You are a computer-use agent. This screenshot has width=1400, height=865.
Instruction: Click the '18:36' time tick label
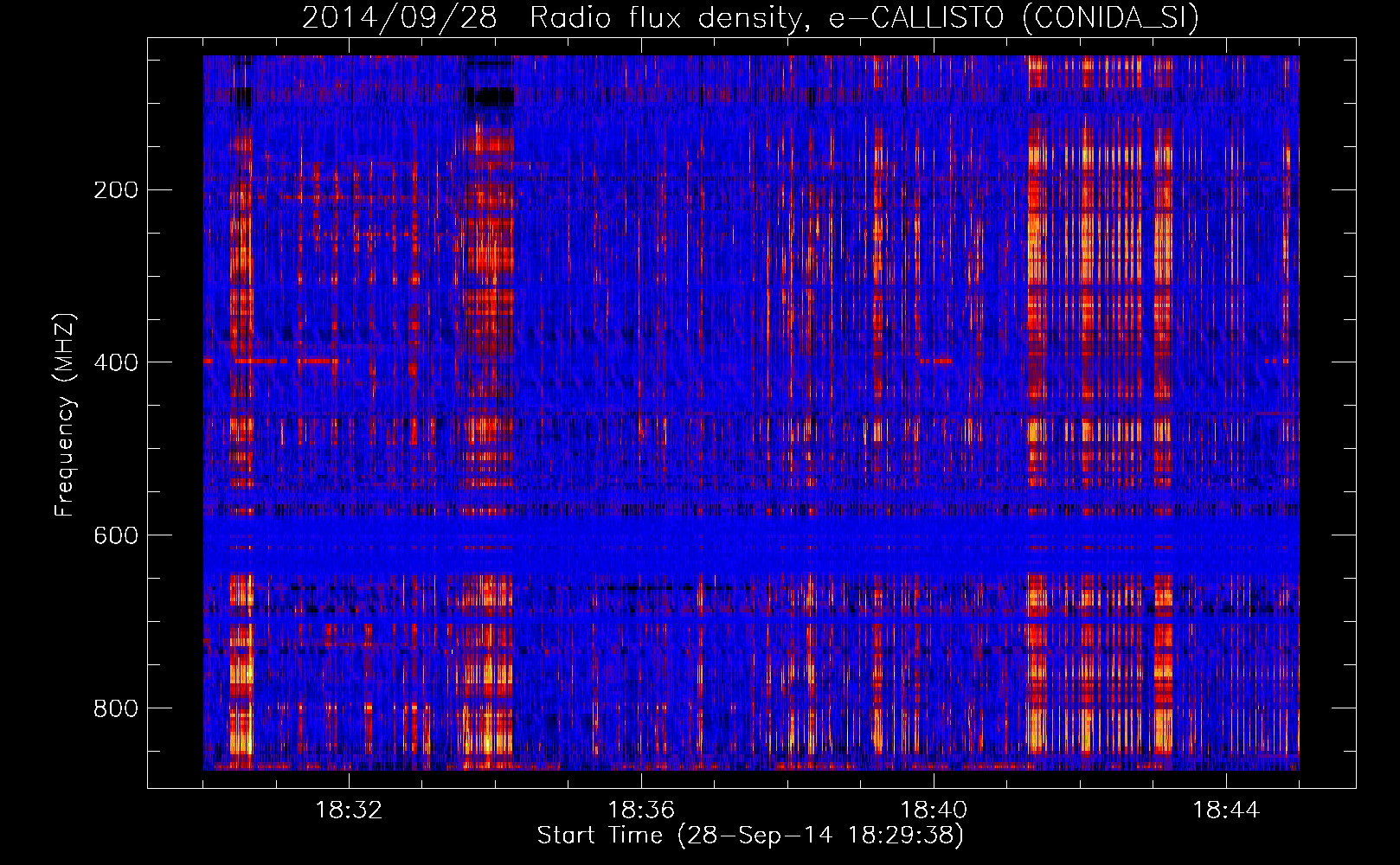point(641,810)
